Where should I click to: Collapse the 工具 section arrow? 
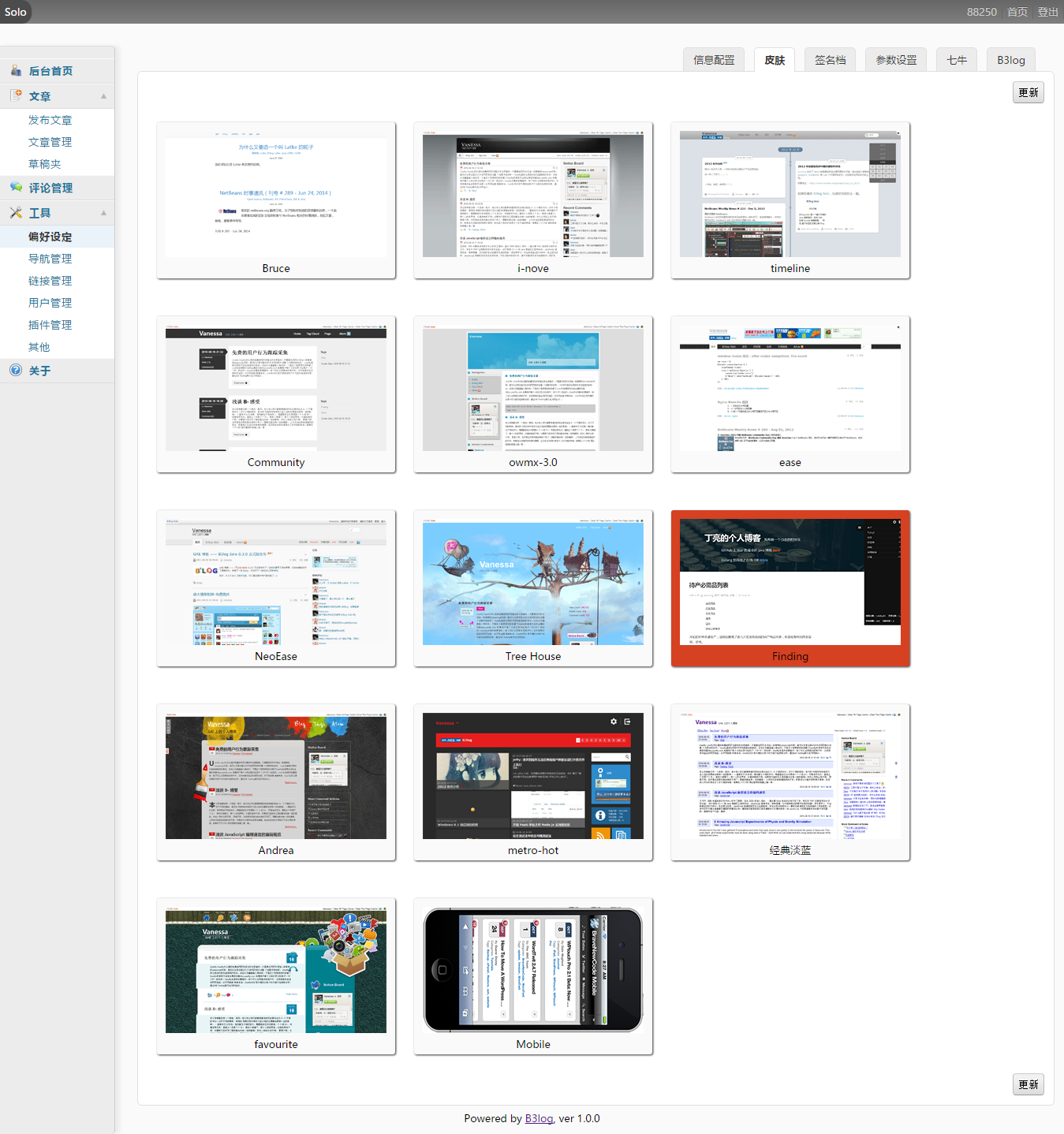pyautogui.click(x=103, y=213)
